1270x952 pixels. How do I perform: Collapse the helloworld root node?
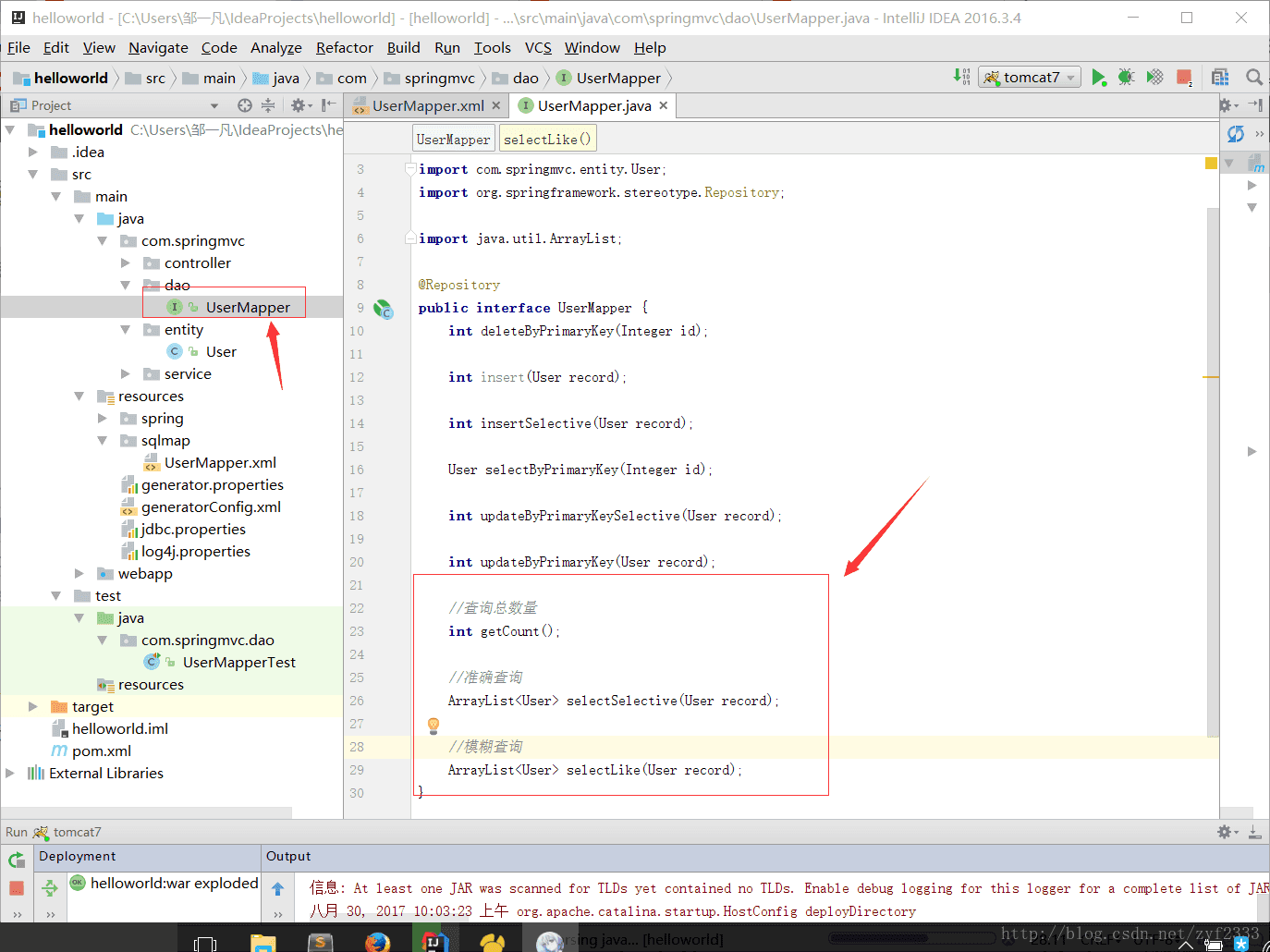point(10,129)
